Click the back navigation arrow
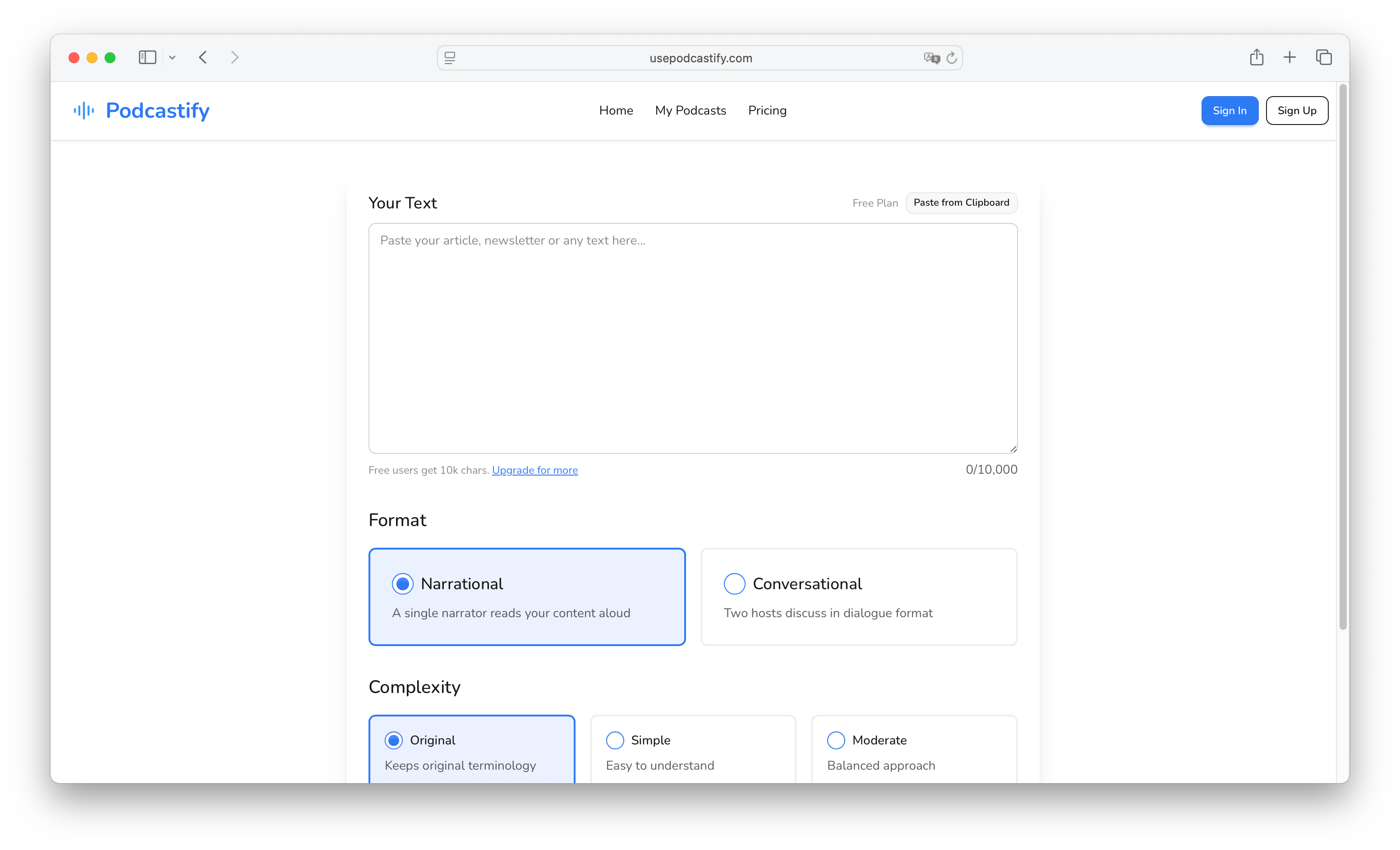 click(203, 57)
